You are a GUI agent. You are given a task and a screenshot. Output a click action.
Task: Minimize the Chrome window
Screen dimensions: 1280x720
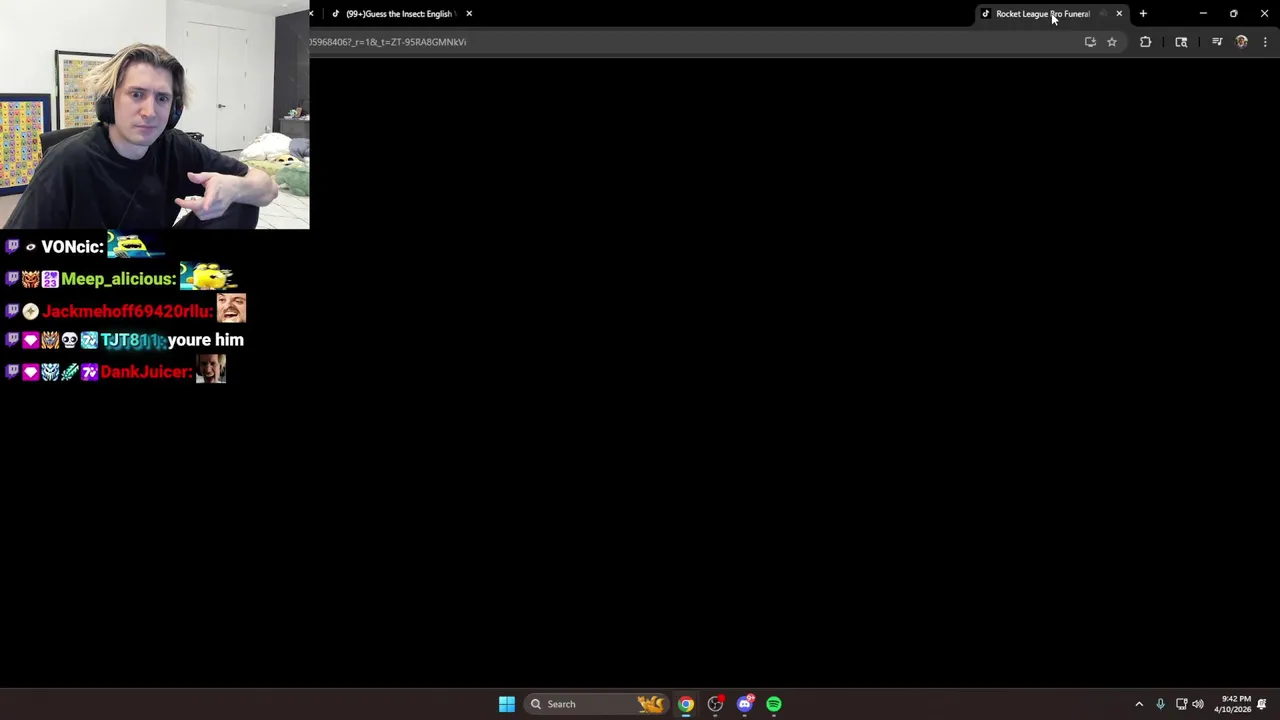[1203, 14]
